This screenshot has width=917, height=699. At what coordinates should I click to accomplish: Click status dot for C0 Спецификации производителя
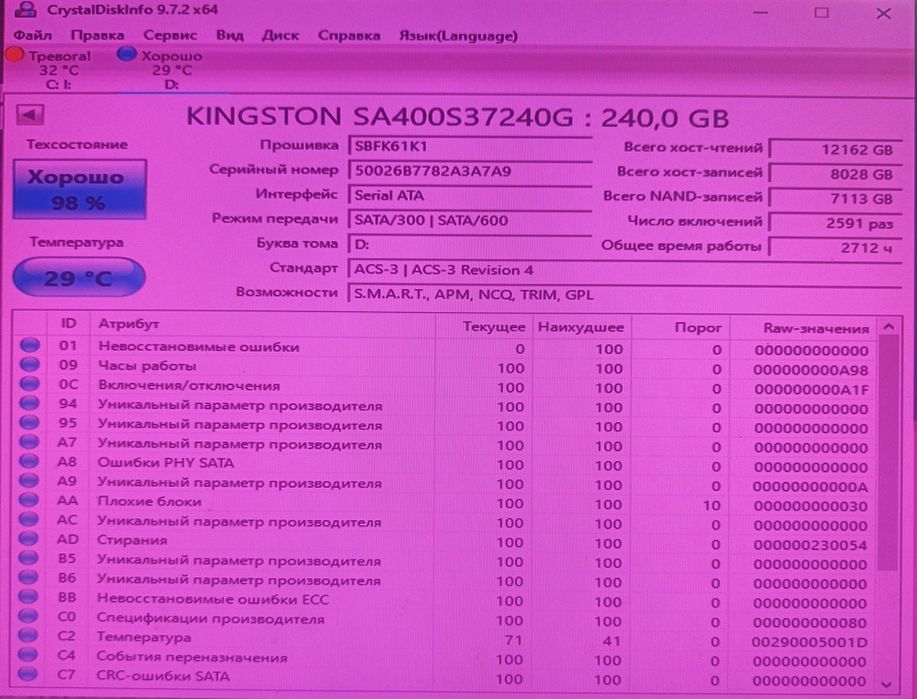[x=27, y=615]
